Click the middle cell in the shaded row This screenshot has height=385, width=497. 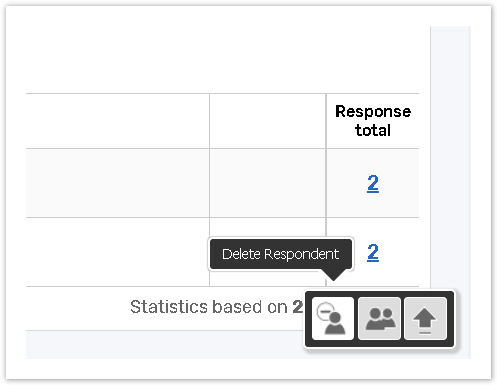coord(268,183)
